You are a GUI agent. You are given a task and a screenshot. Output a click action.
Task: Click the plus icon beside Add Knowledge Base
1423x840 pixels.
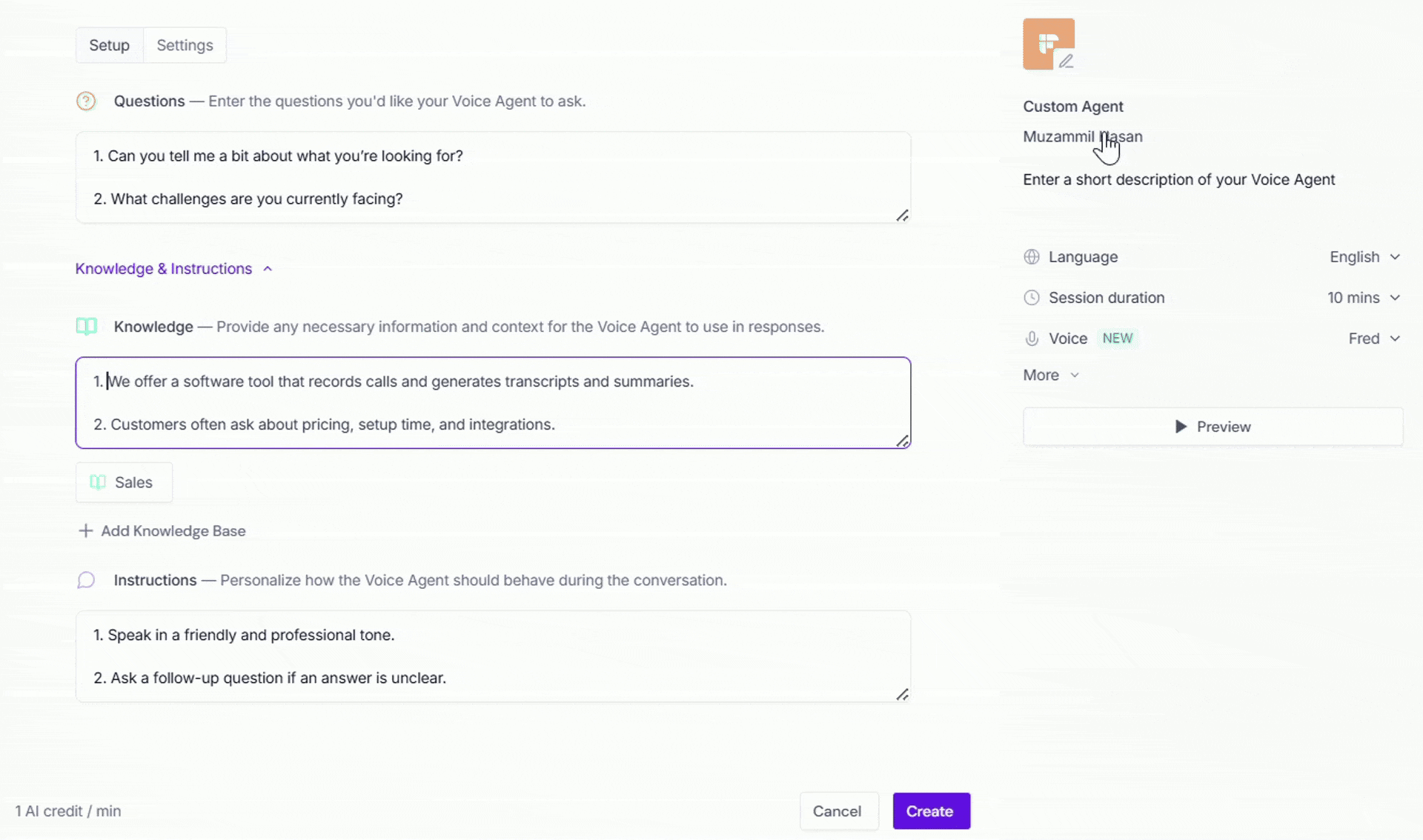[x=86, y=531]
